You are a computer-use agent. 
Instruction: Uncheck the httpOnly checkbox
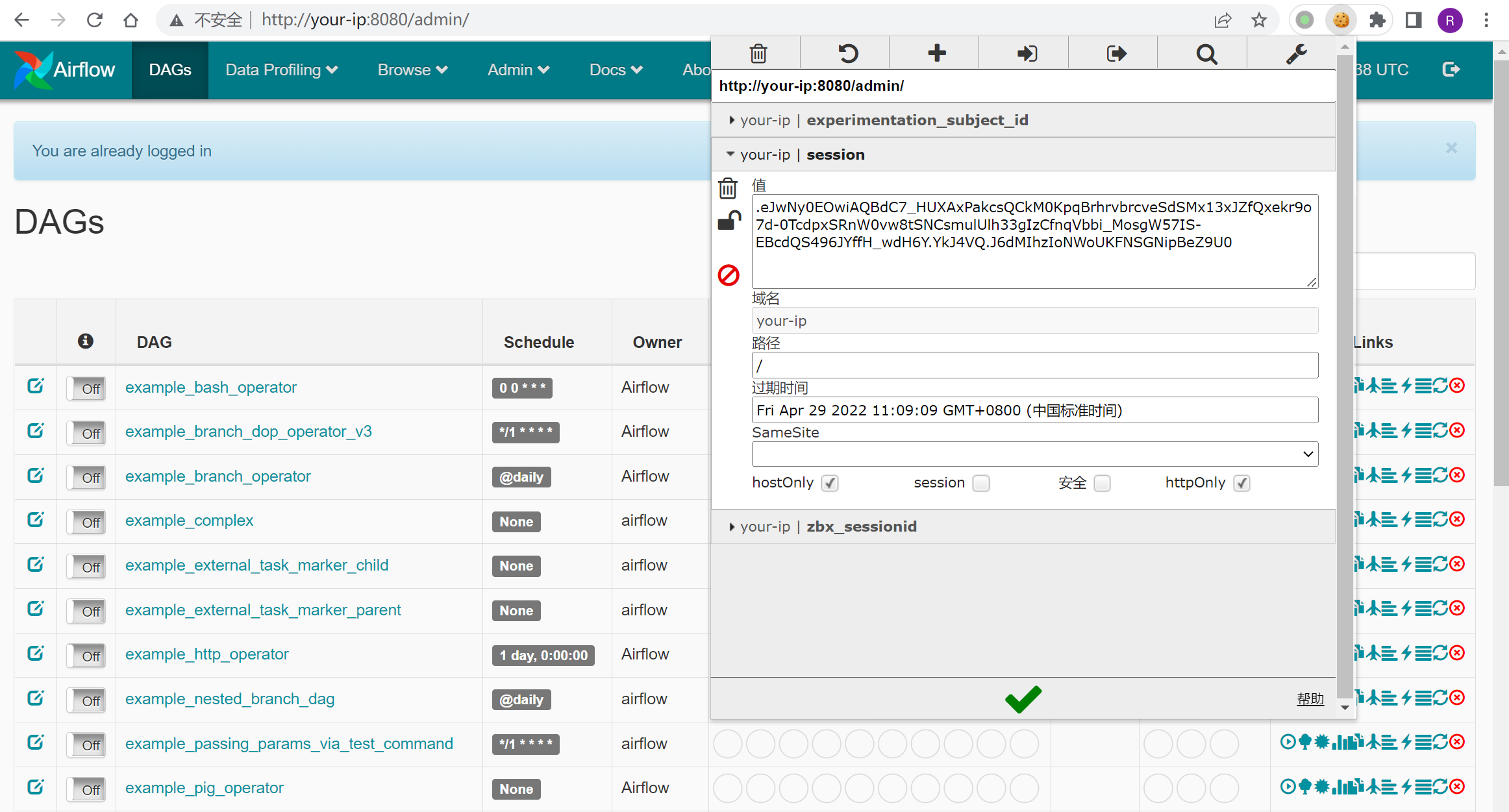(1241, 484)
